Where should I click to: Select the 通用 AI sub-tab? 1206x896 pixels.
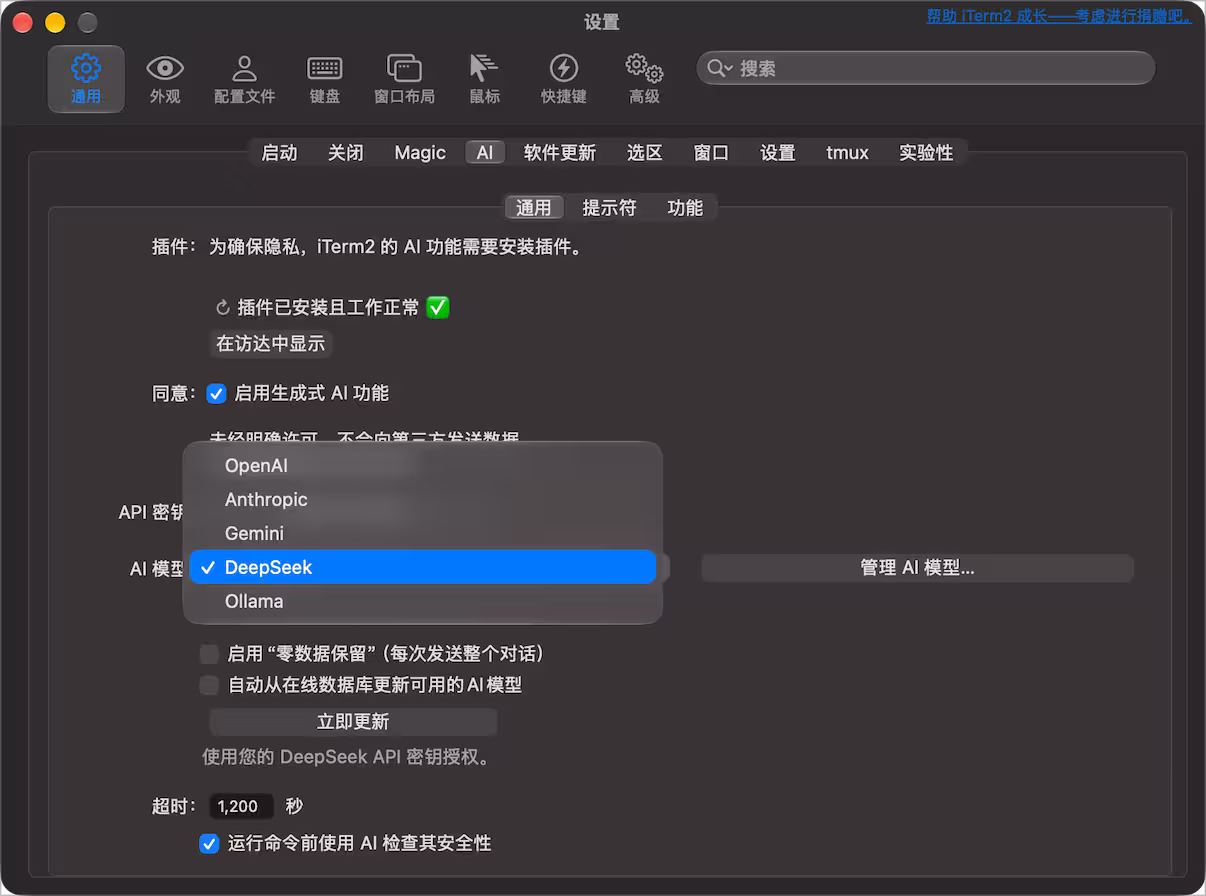(534, 208)
